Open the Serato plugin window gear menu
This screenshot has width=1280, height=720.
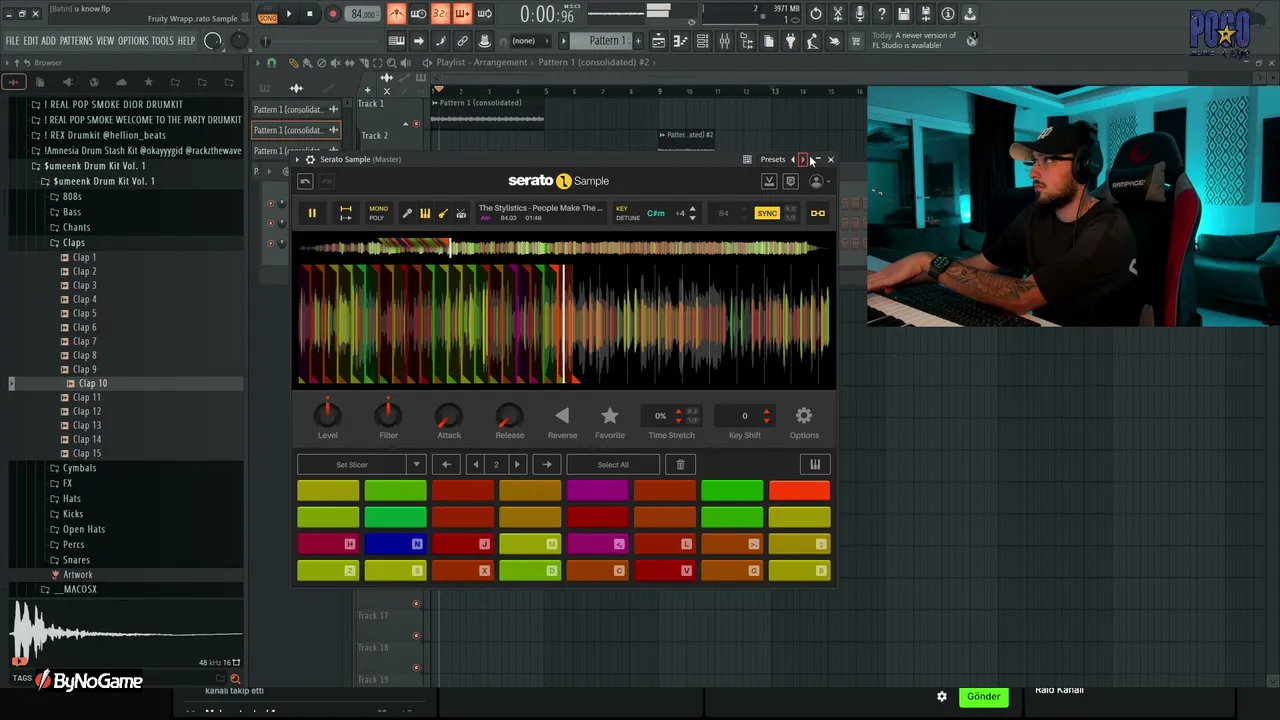point(310,159)
